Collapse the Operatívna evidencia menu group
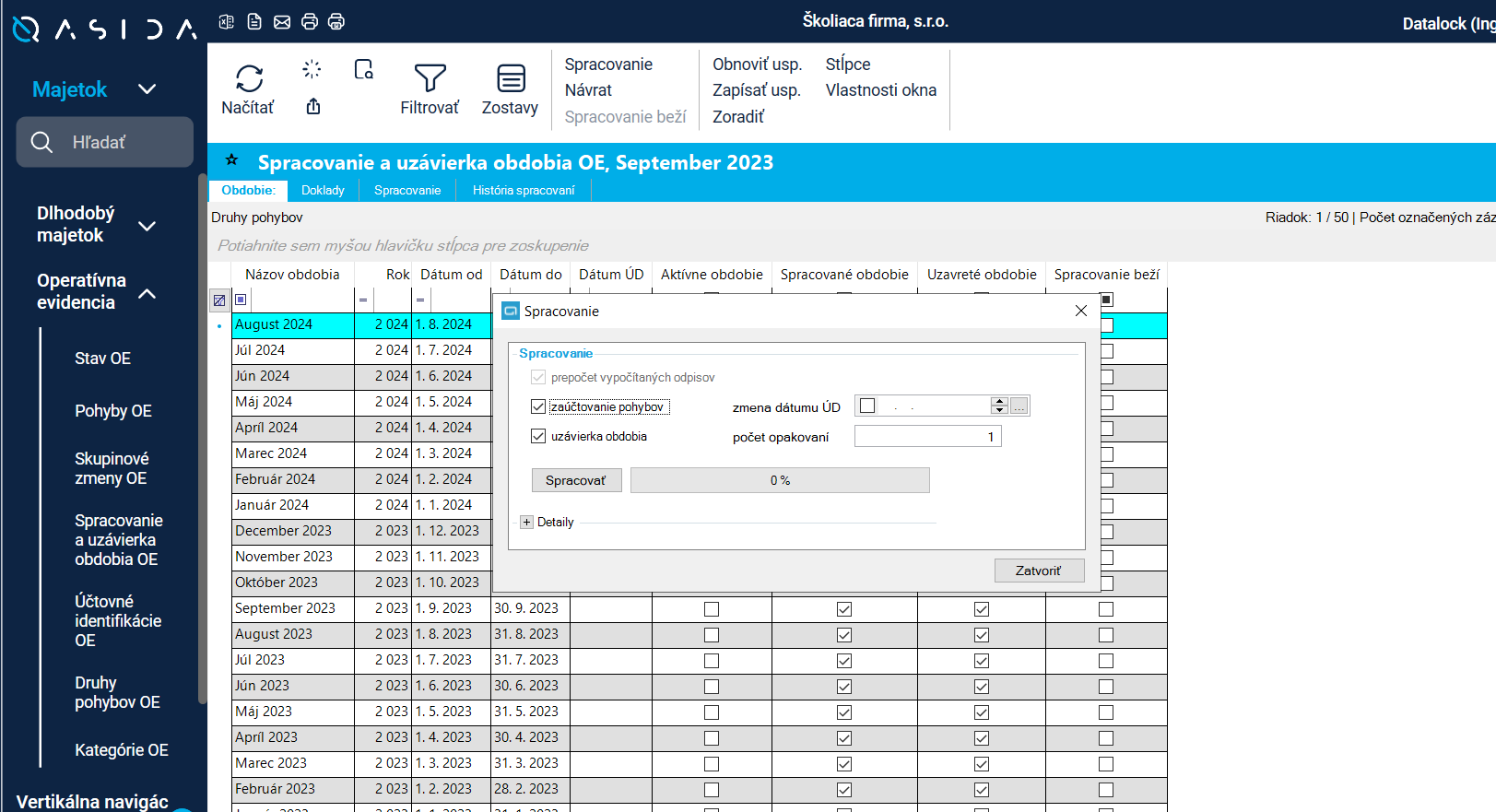 (x=147, y=293)
